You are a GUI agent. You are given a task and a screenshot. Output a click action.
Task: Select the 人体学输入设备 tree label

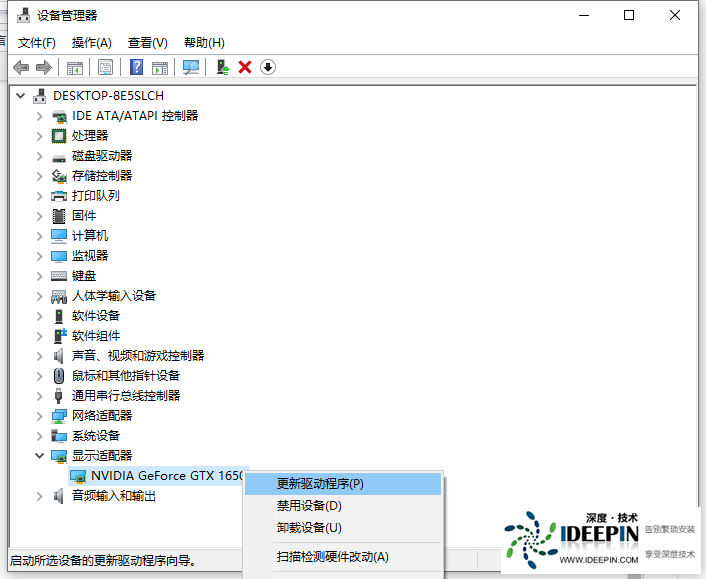click(x=113, y=296)
